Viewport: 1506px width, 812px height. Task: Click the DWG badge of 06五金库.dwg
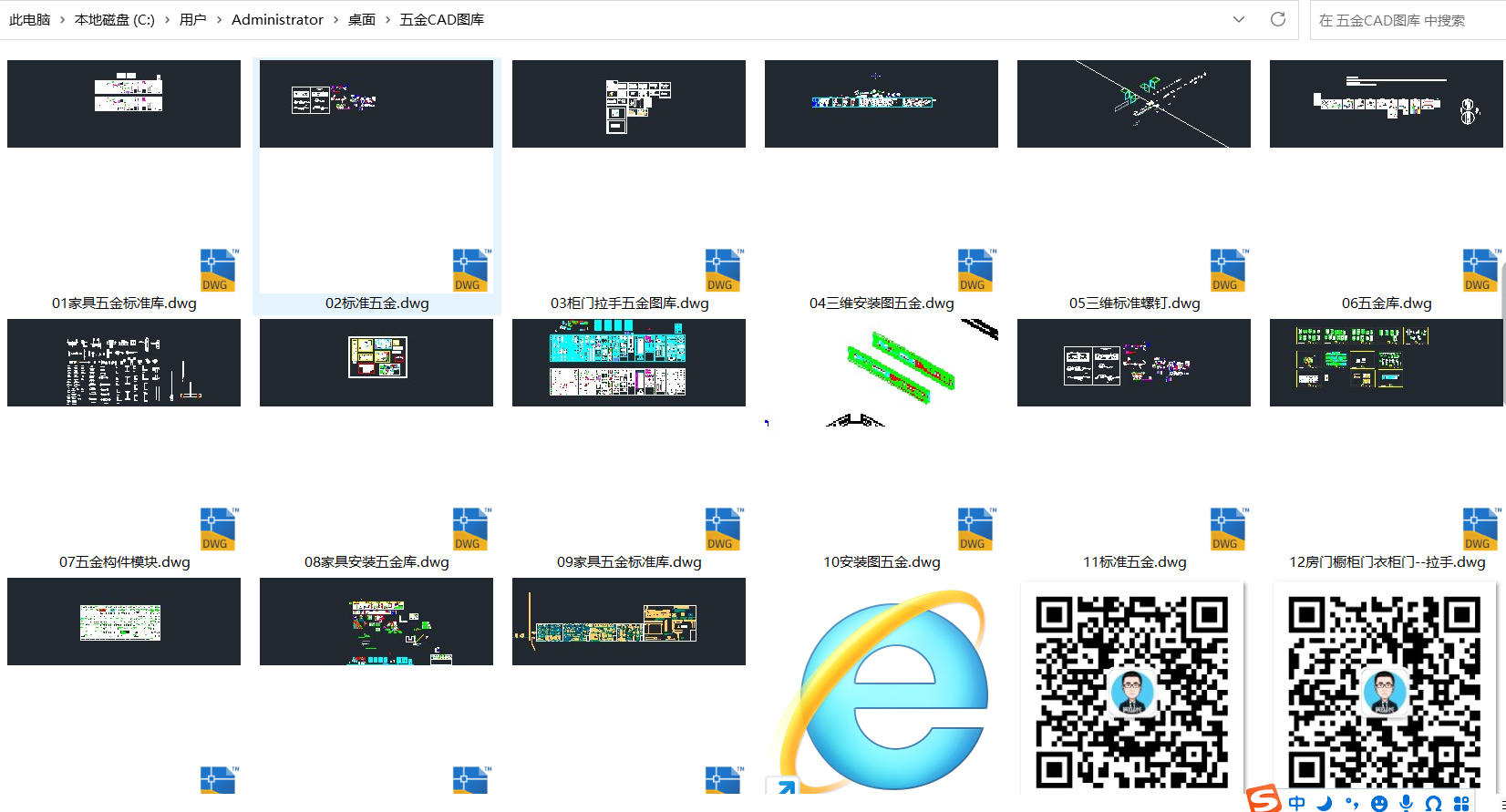(1480, 271)
